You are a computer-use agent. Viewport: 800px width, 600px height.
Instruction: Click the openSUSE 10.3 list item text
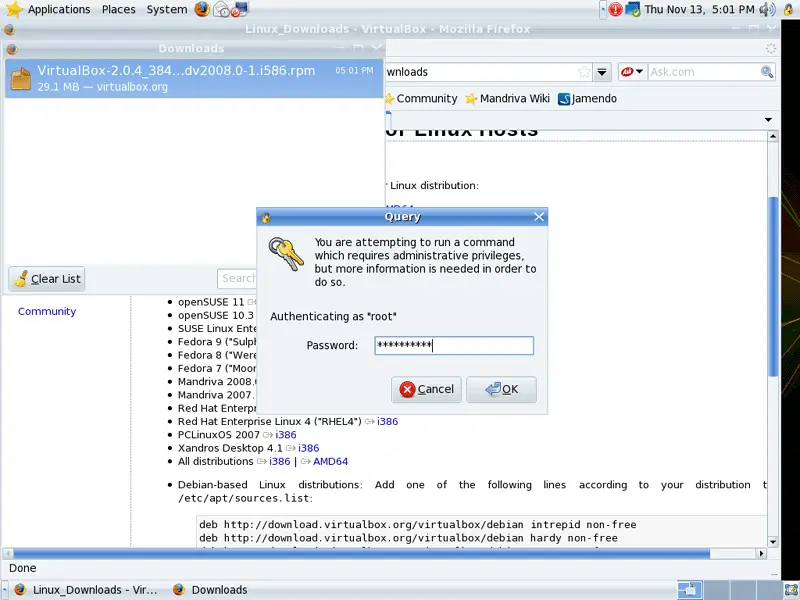[215, 315]
